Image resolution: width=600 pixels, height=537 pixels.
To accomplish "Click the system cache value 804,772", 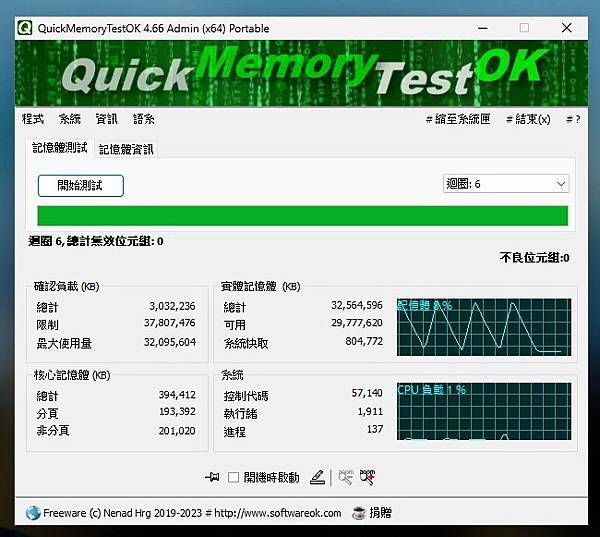I will [364, 341].
